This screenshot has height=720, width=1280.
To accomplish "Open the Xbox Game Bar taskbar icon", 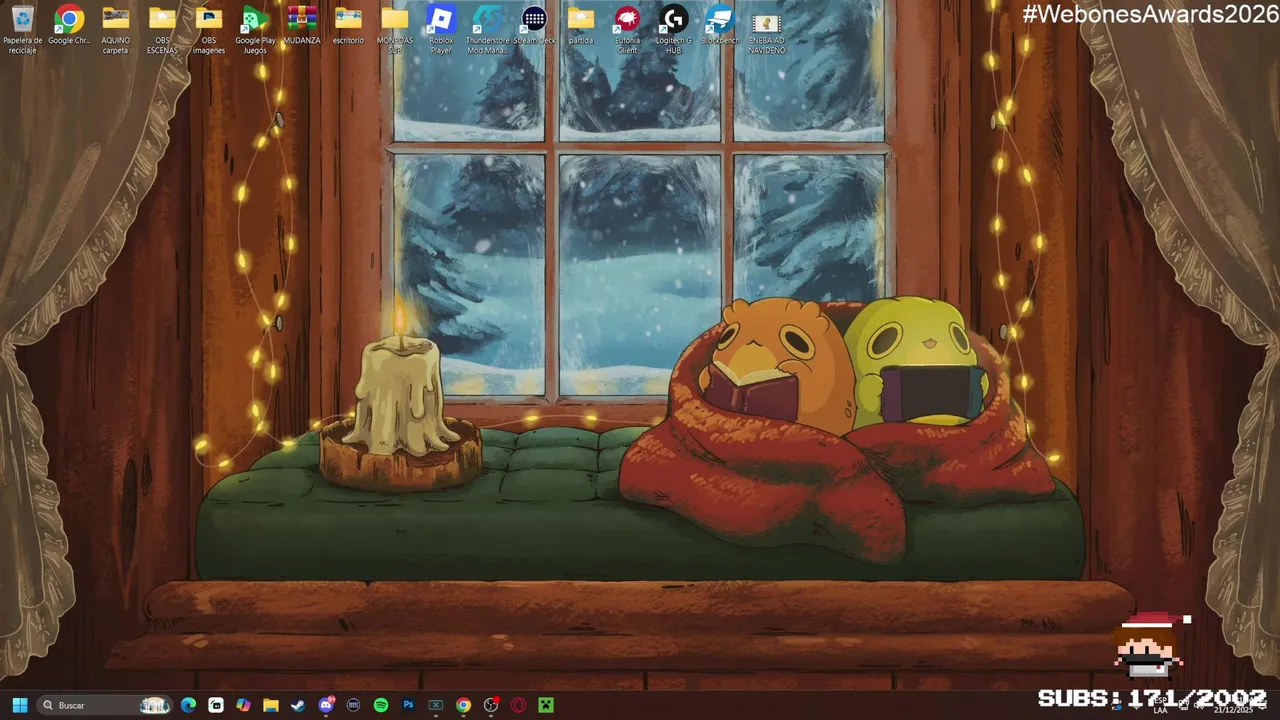I will (x=436, y=705).
